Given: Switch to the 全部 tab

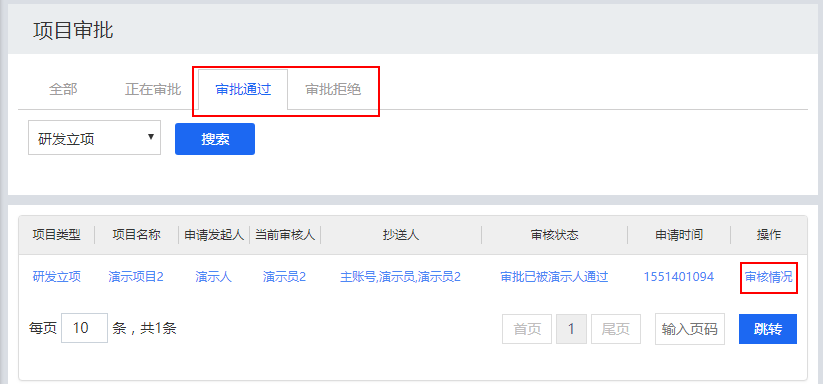Looking at the screenshot, I should 63,89.
